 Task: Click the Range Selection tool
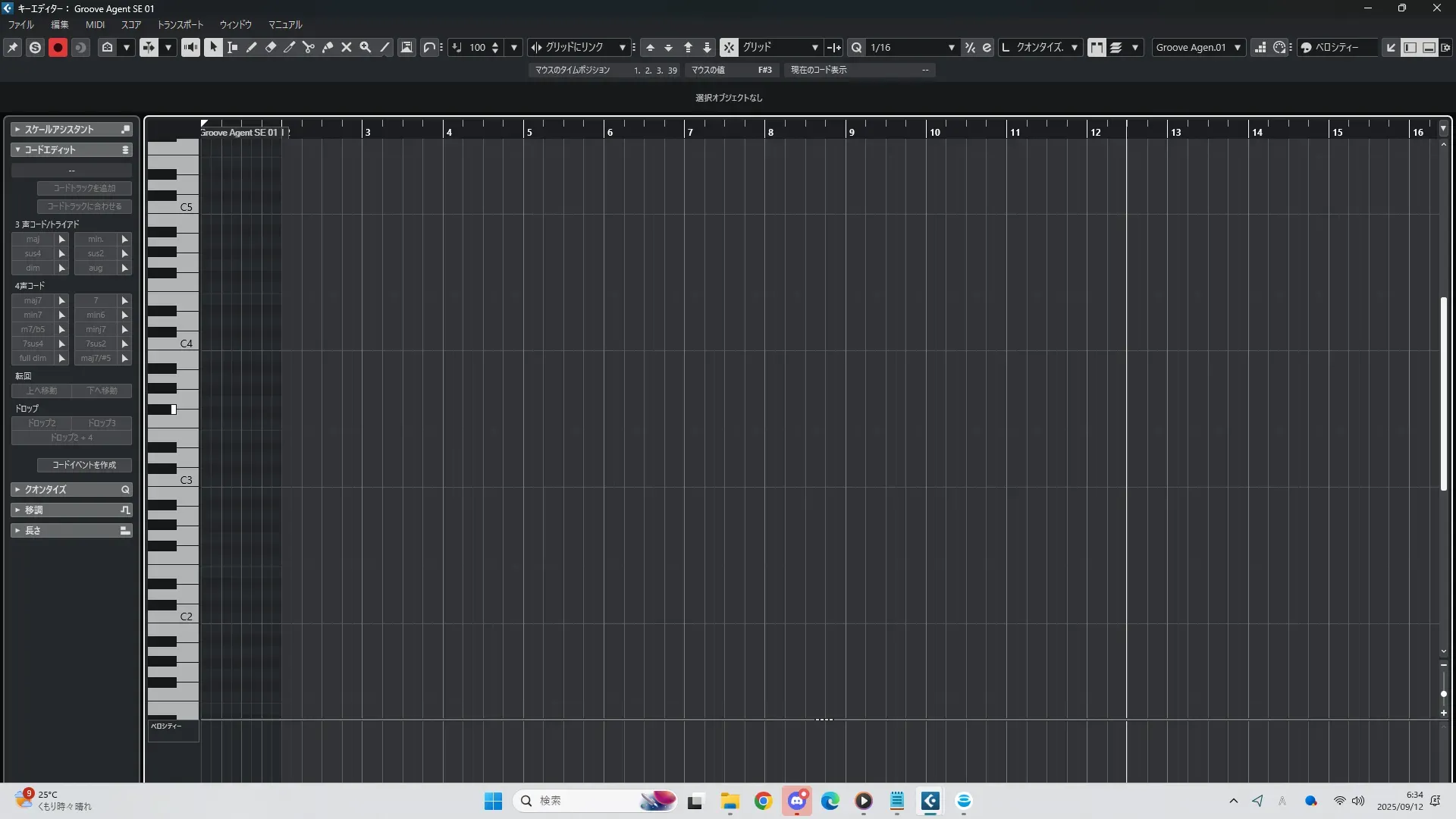[233, 48]
